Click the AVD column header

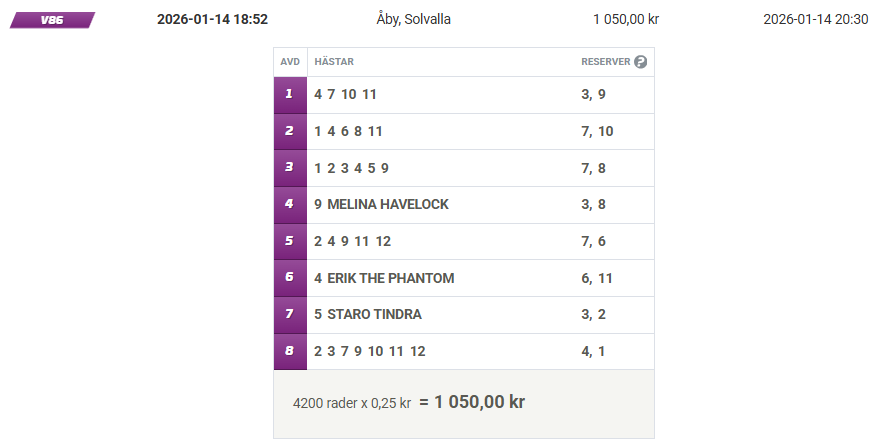pyautogui.click(x=290, y=62)
